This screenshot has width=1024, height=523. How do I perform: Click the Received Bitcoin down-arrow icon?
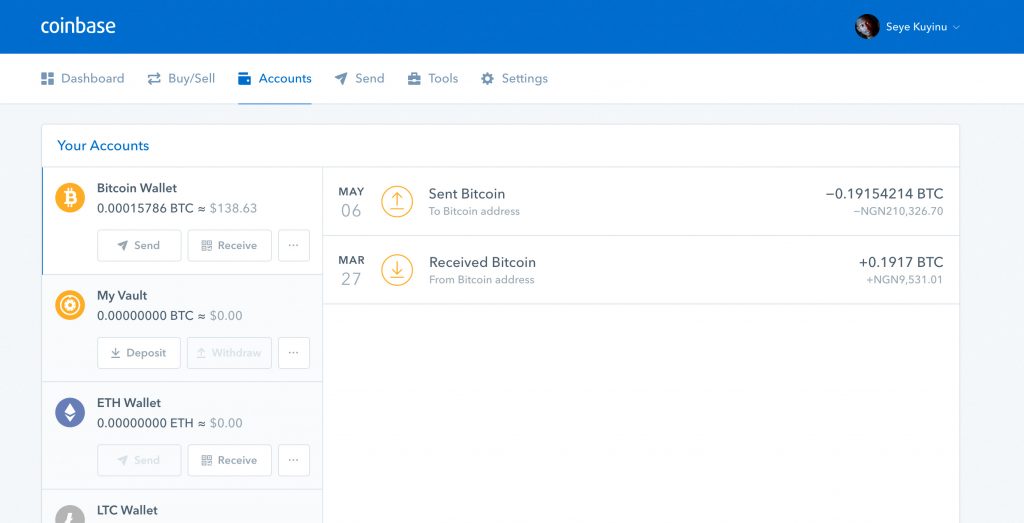pos(397,270)
